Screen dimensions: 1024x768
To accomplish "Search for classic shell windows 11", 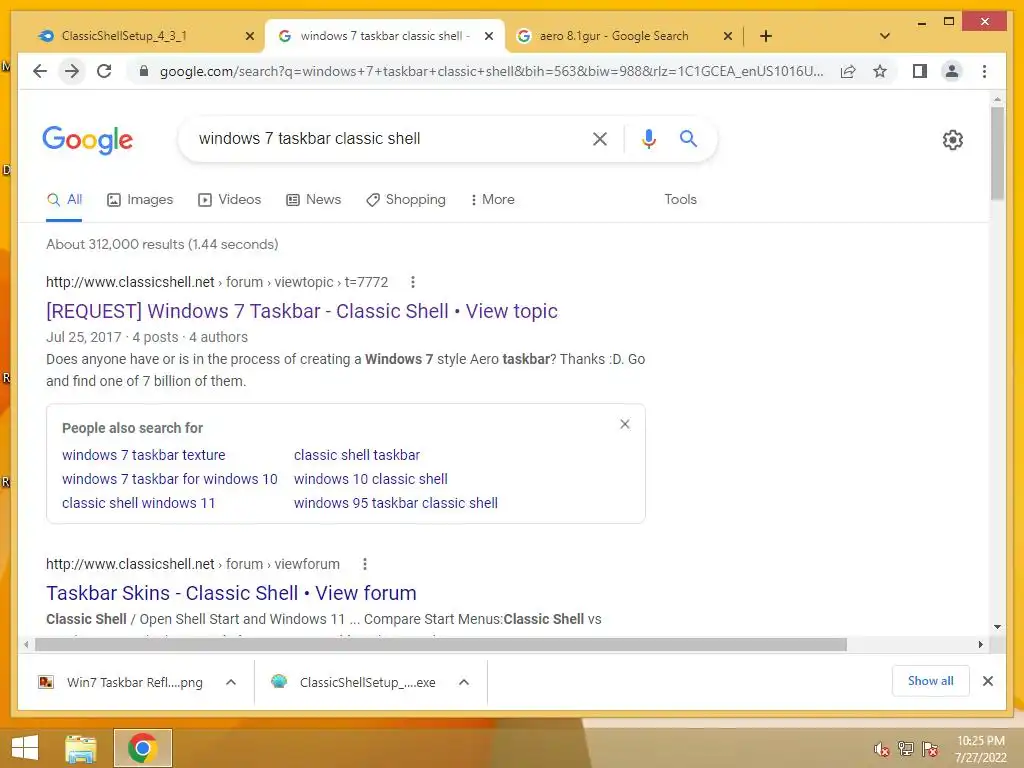I will (x=138, y=503).
